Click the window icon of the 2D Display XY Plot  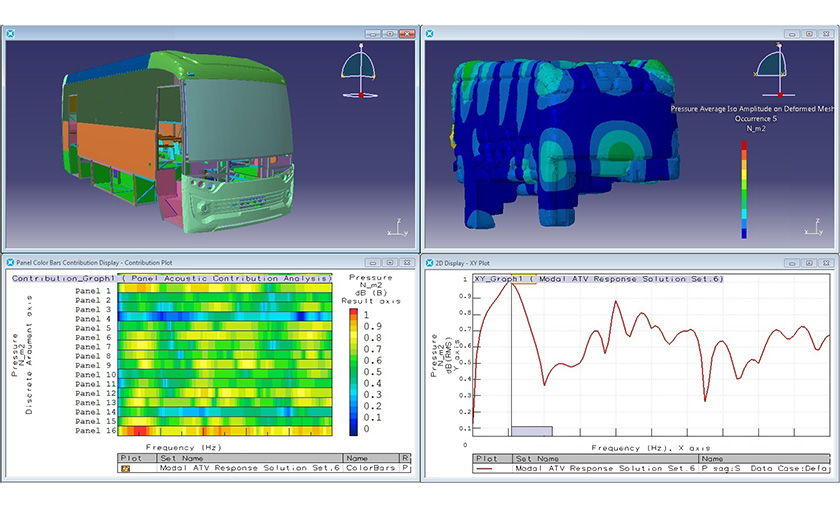pyautogui.click(x=431, y=260)
